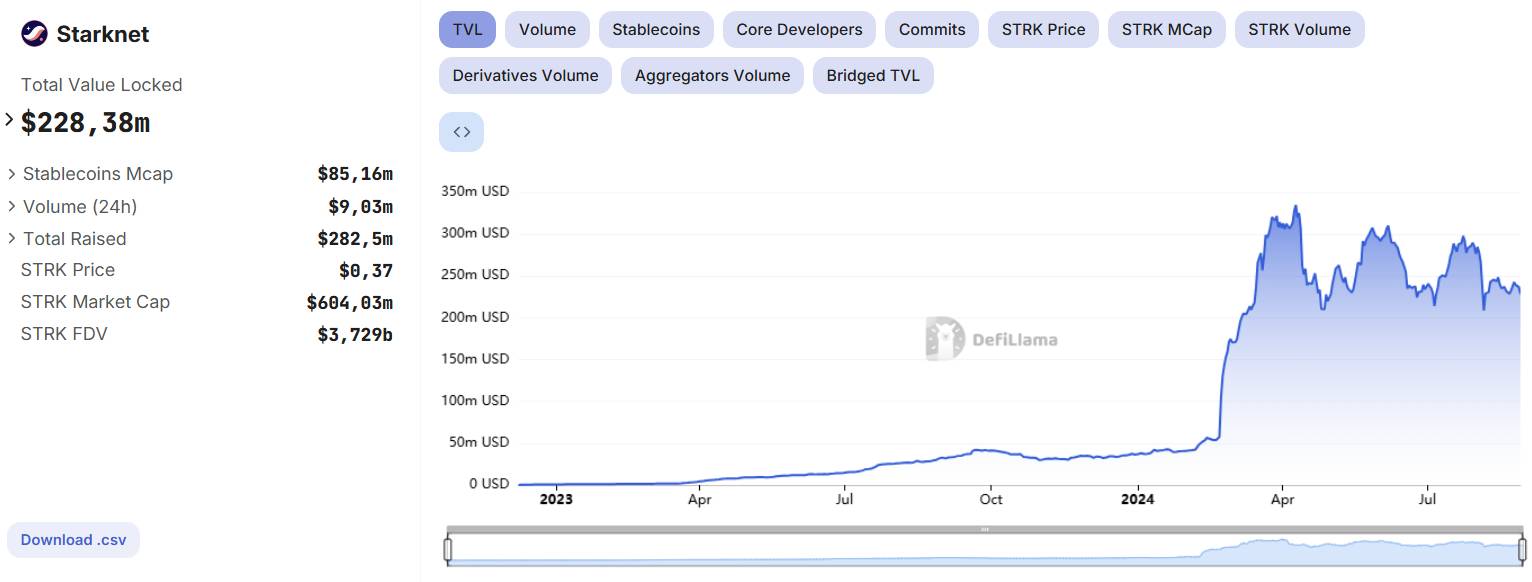The width and height of the screenshot is (1532, 582).
Task: Select the STRK Market Cap label
Action: [95, 302]
